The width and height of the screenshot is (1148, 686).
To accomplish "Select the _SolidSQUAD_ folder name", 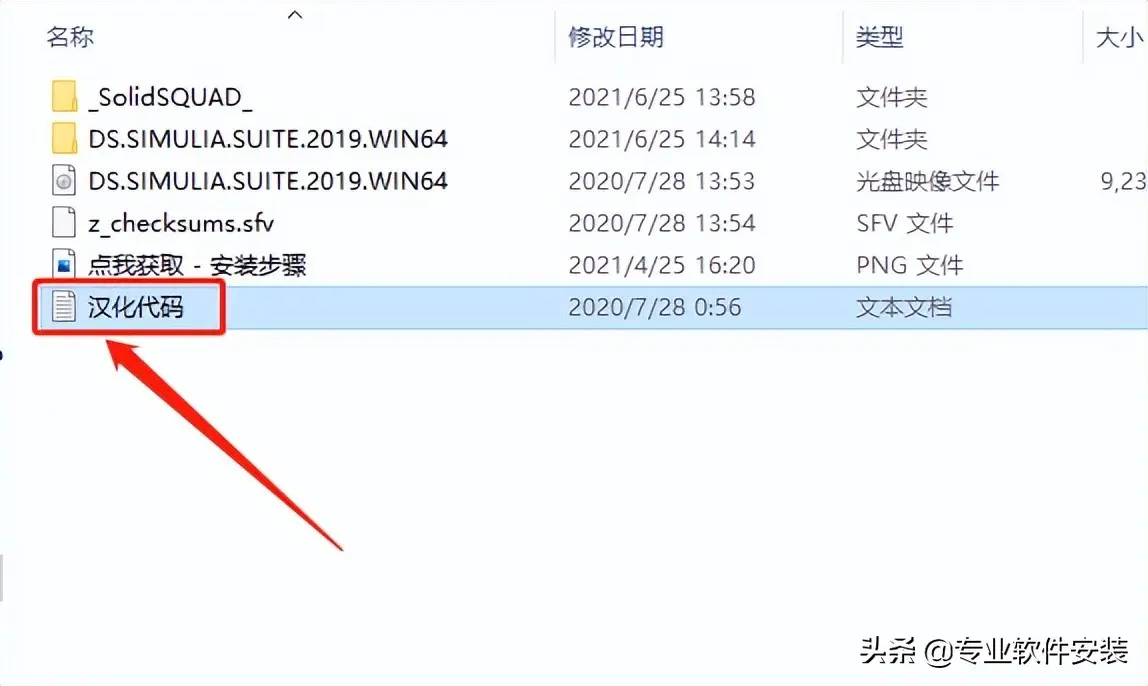I will coord(170,97).
